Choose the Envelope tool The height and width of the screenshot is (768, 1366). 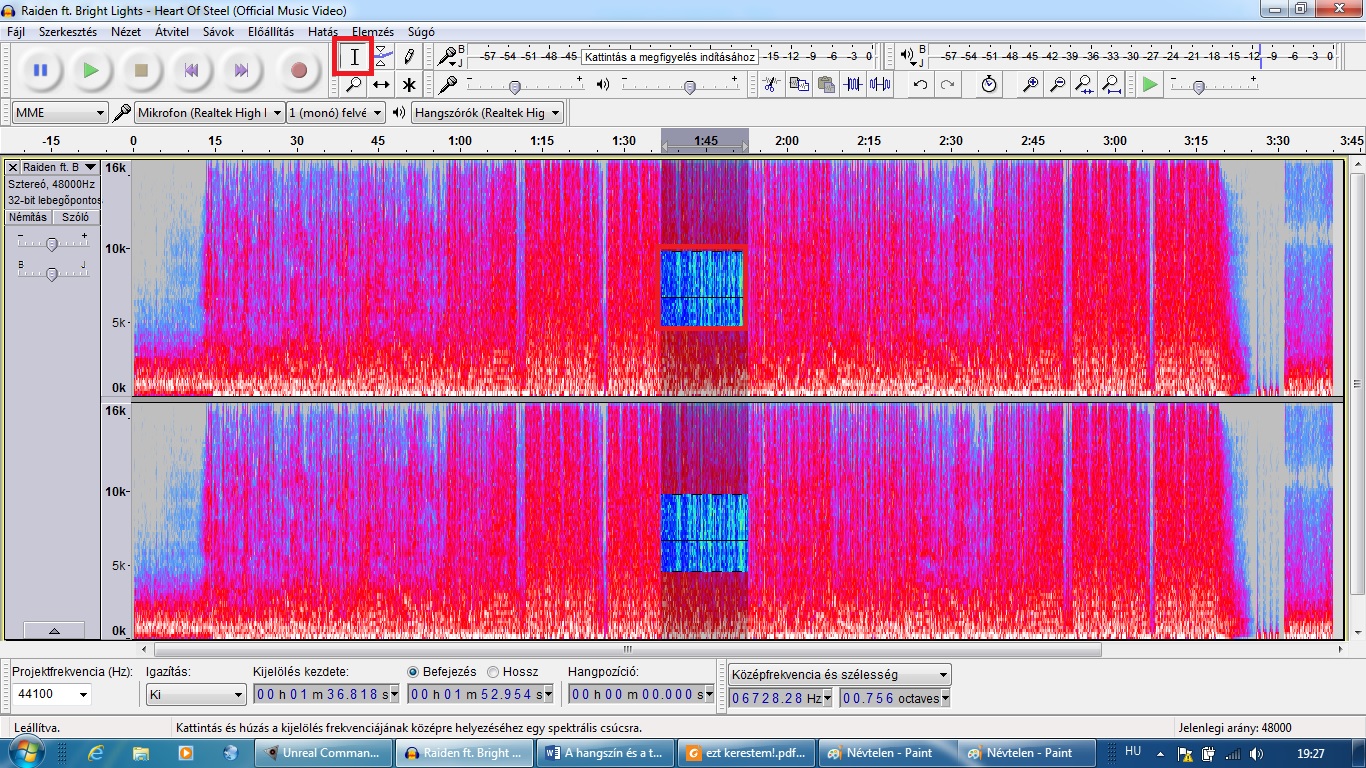381,57
